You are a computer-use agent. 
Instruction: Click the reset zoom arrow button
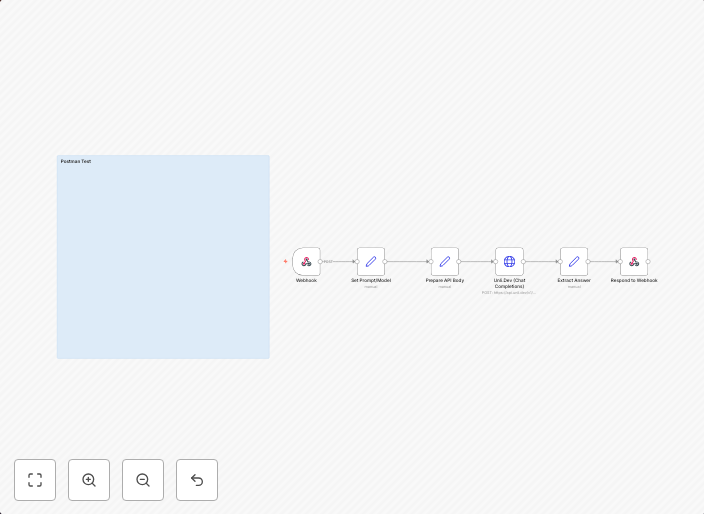coord(197,480)
